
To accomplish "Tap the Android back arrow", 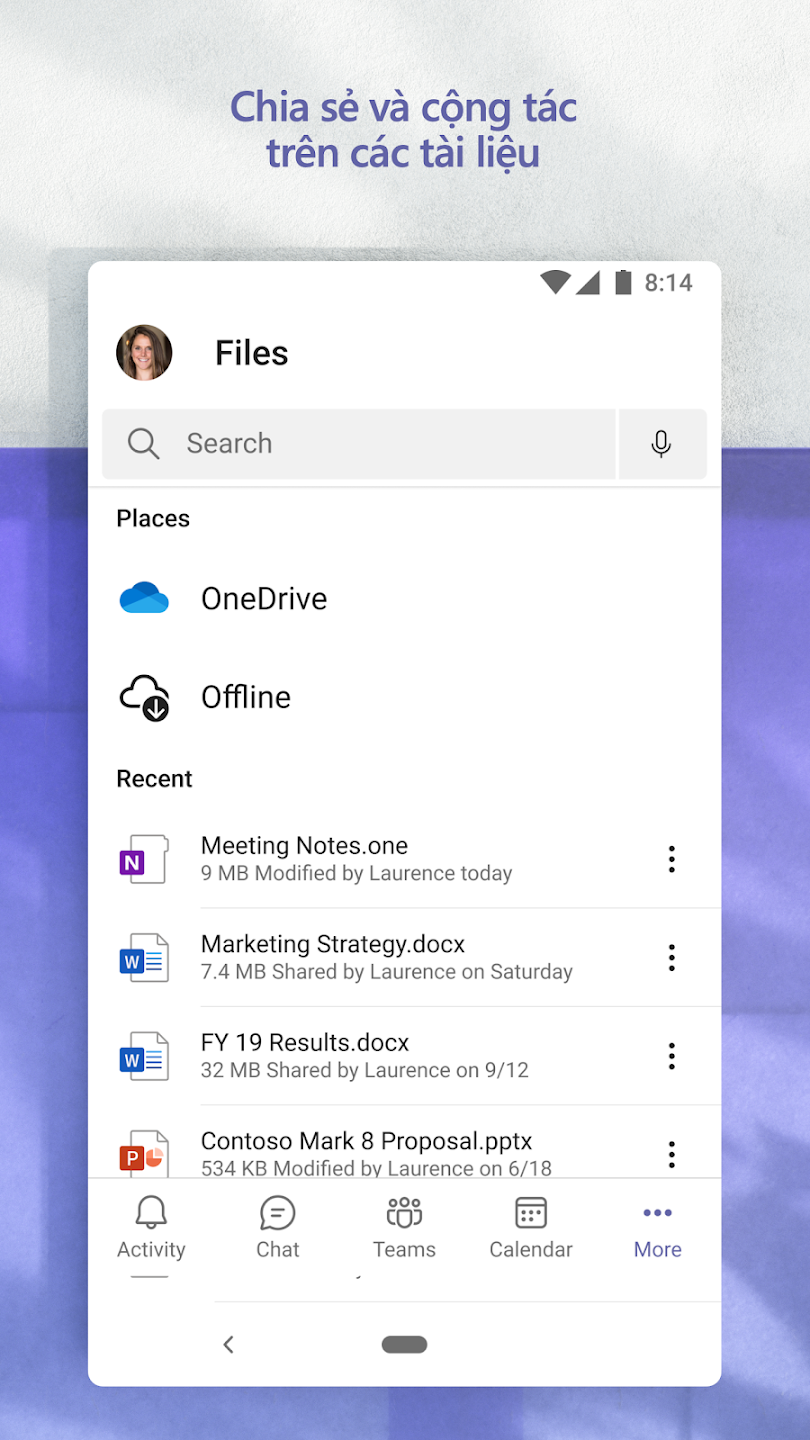I will [228, 1345].
